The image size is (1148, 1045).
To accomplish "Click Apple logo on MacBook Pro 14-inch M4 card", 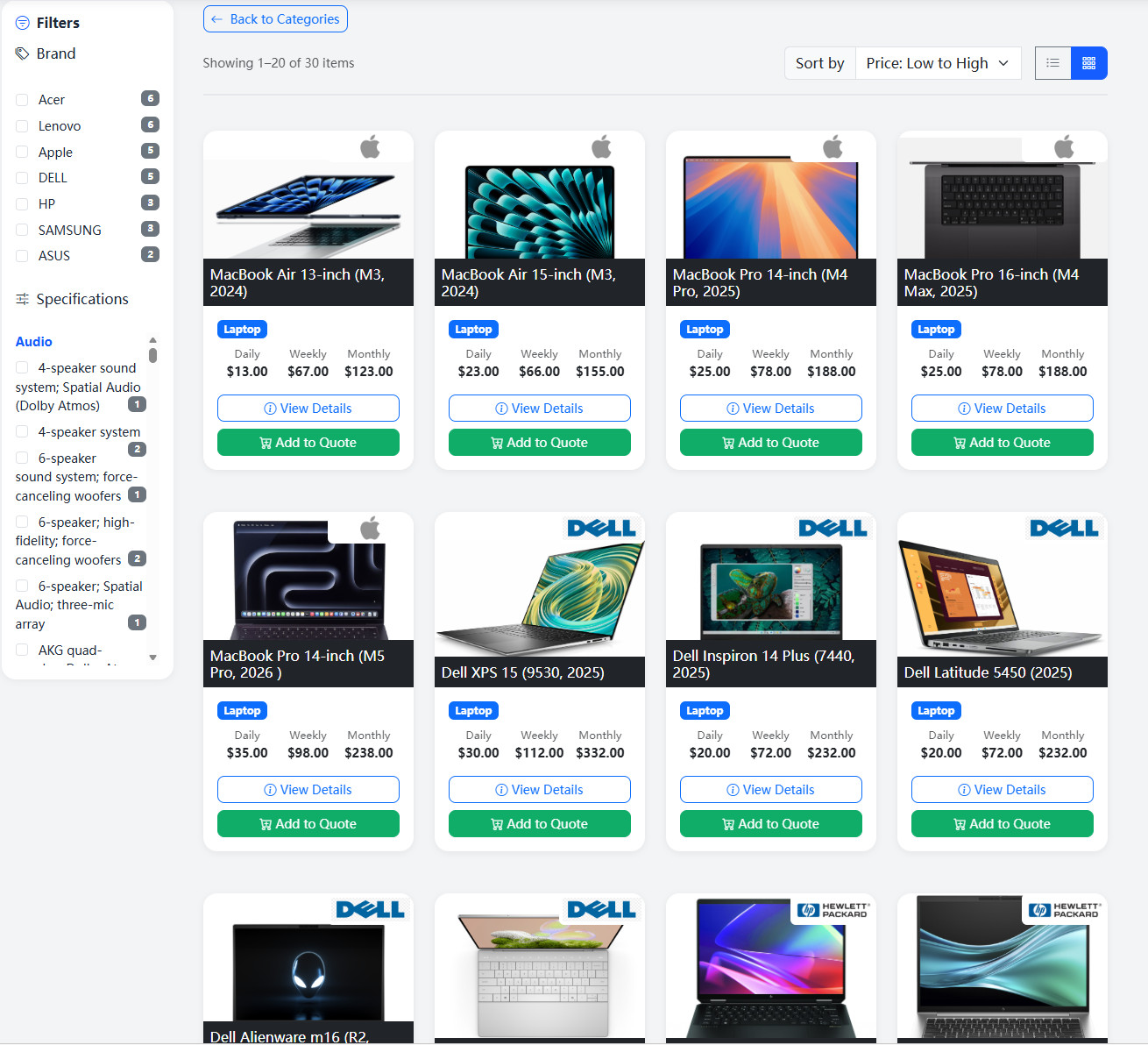I will coord(833,147).
